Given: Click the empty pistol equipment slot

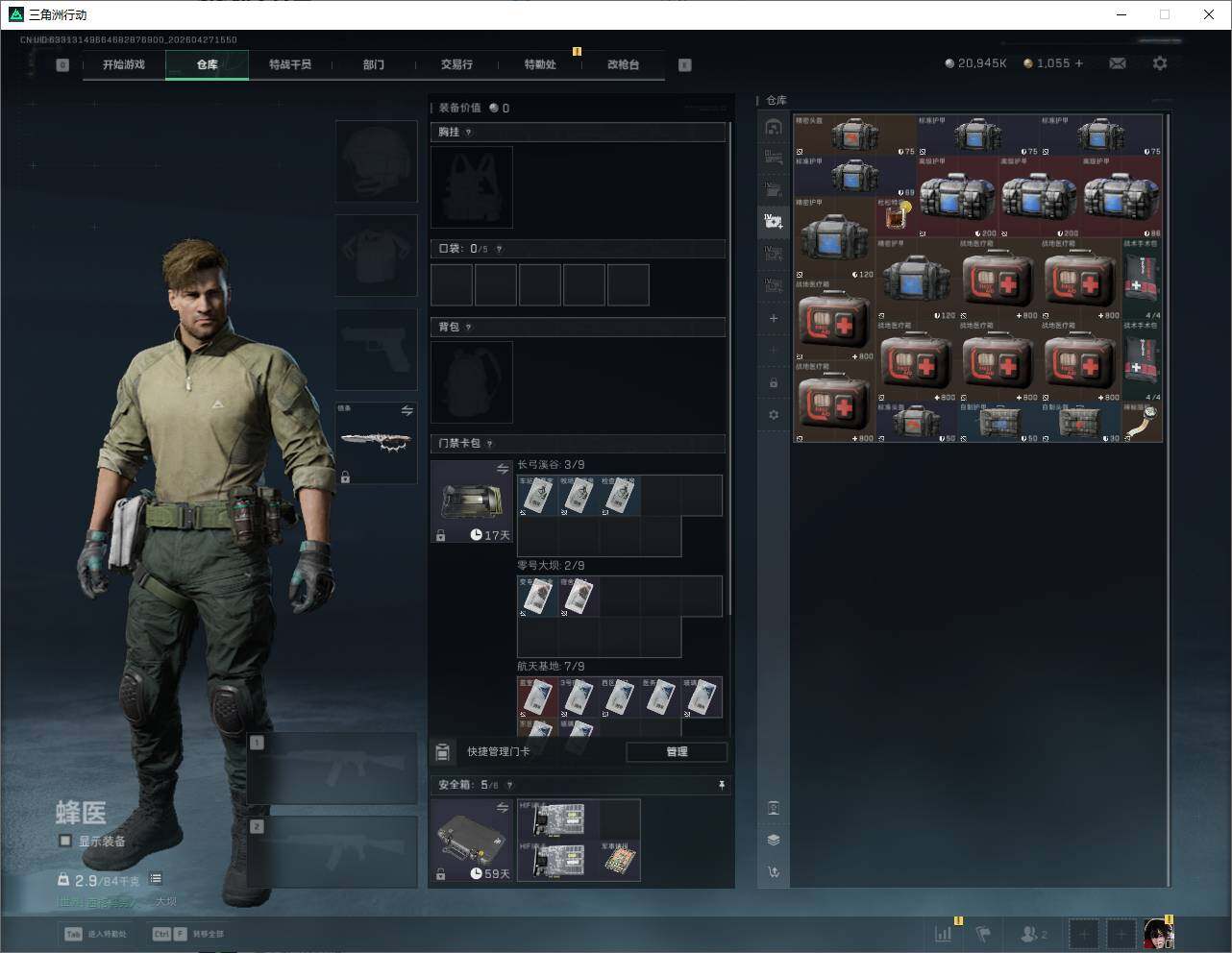Looking at the screenshot, I should tap(377, 350).
